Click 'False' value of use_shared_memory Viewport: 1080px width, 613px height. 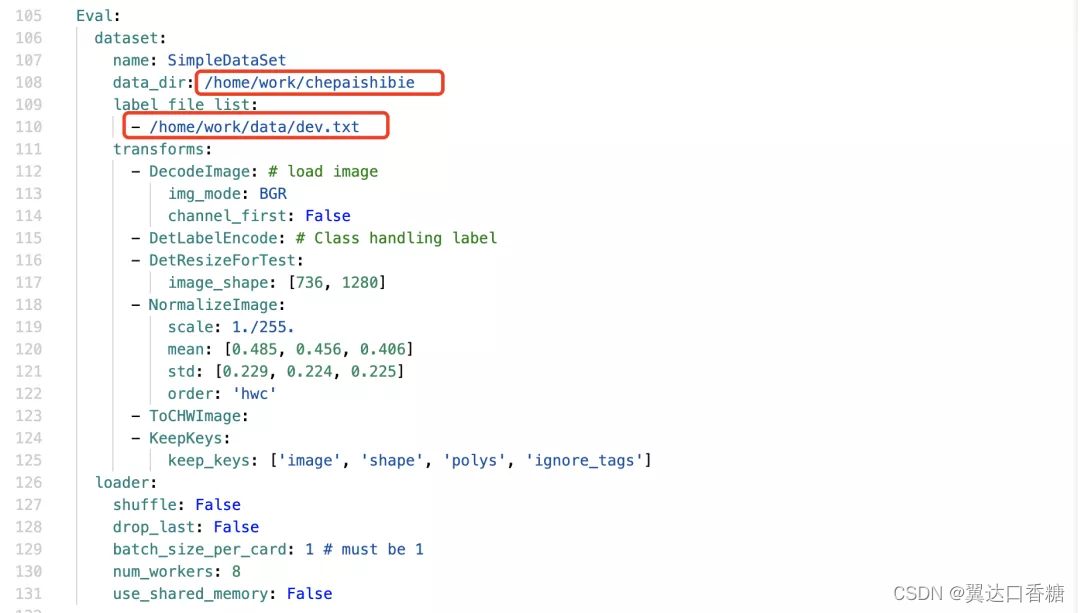309,594
